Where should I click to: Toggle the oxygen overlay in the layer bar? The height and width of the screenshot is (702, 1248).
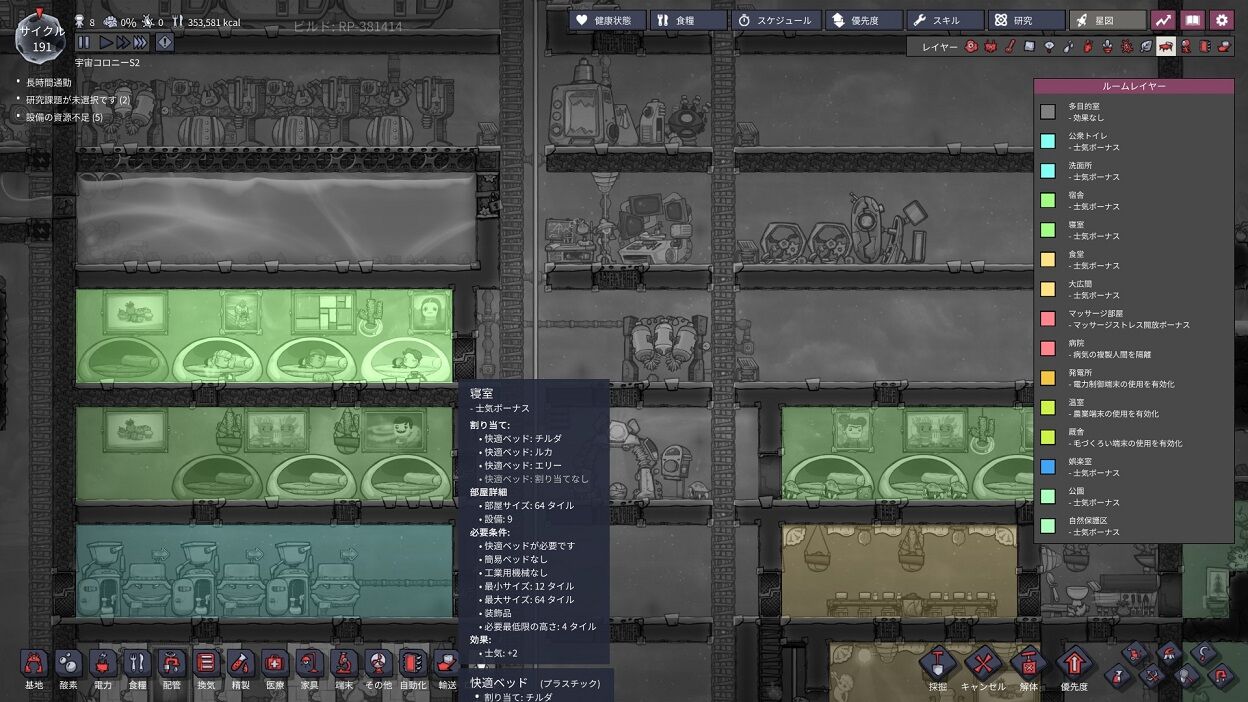click(x=970, y=46)
